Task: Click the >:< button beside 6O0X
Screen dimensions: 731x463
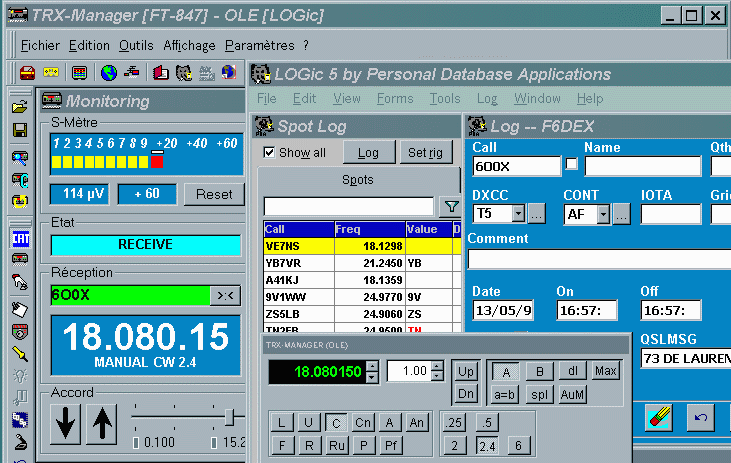Action: coord(225,295)
